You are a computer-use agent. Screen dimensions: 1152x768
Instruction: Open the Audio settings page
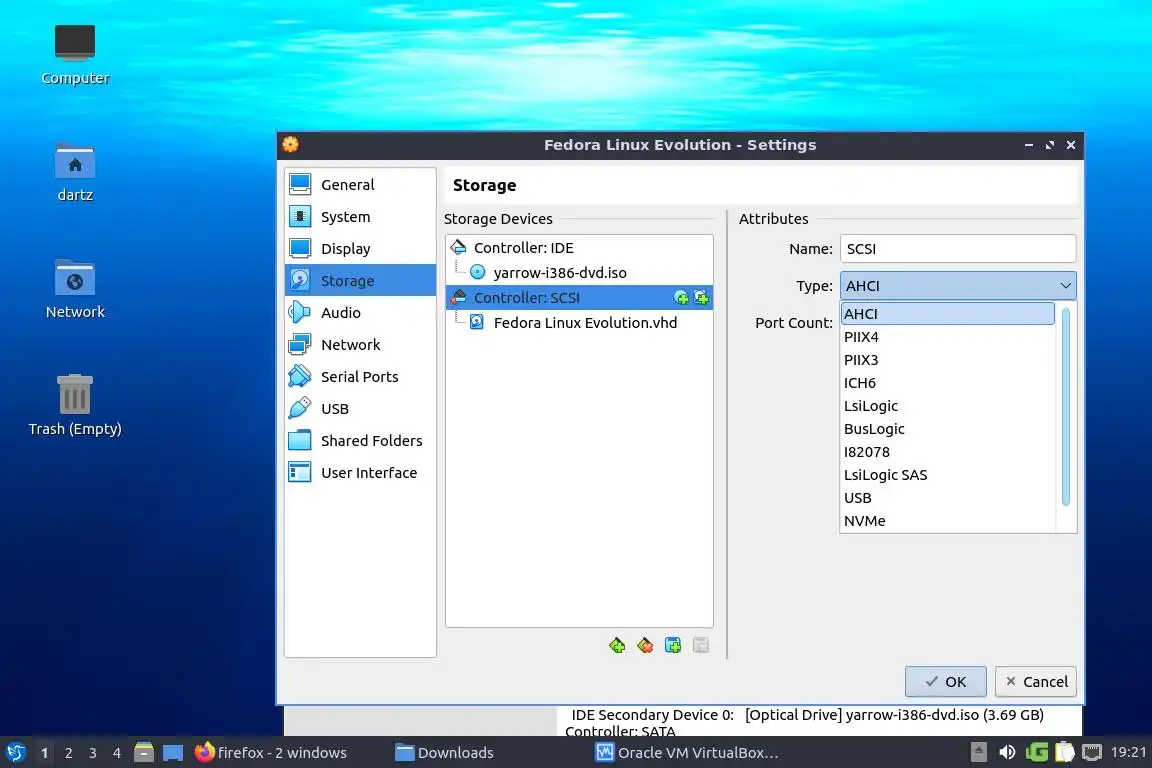coord(360,312)
